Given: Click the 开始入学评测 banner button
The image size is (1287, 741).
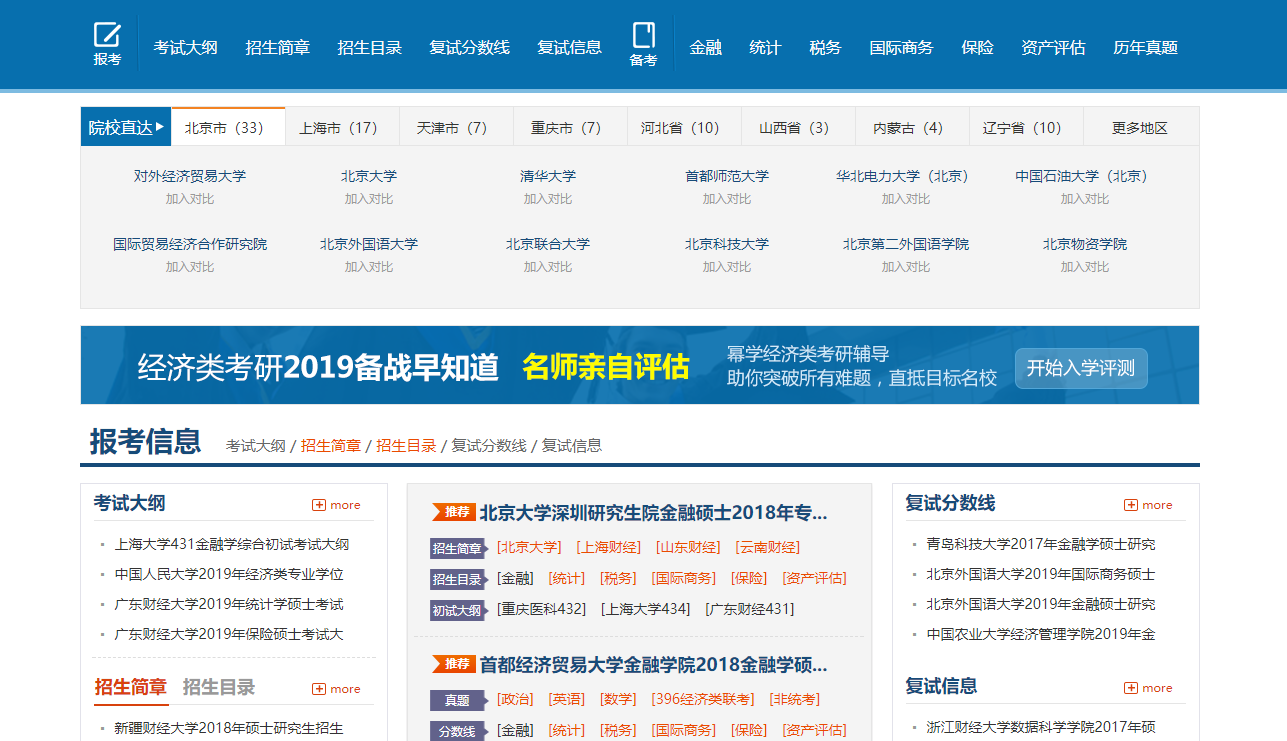Looking at the screenshot, I should tap(1081, 368).
